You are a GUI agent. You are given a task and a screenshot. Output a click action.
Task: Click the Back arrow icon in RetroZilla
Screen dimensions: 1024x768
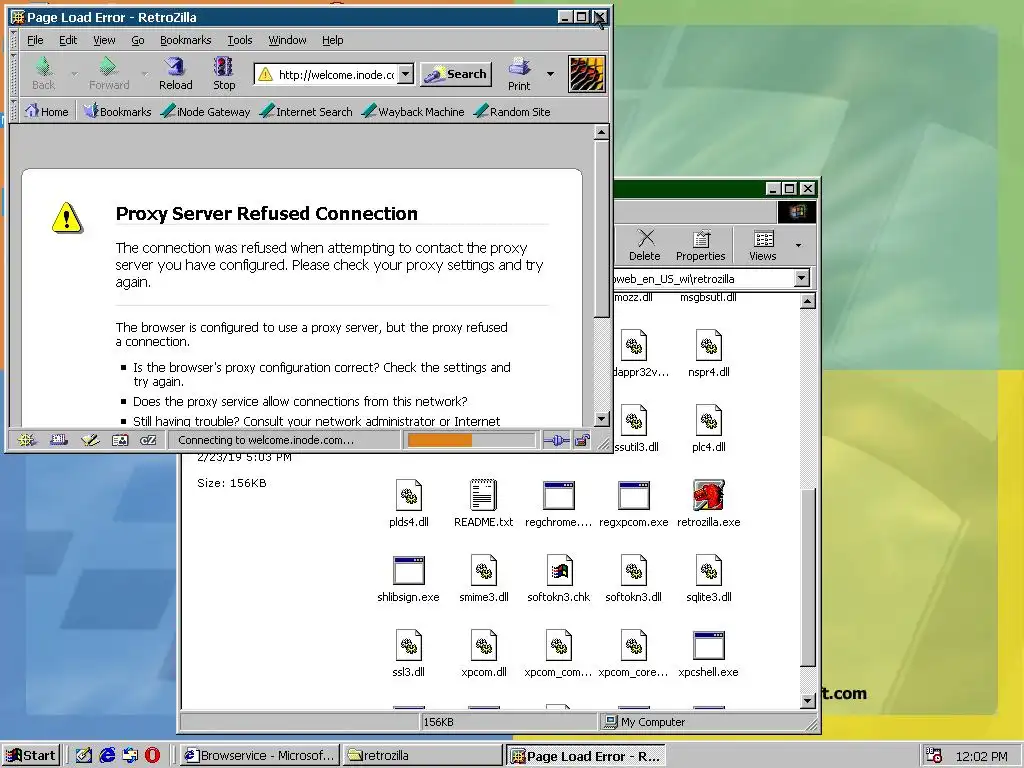click(x=43, y=67)
